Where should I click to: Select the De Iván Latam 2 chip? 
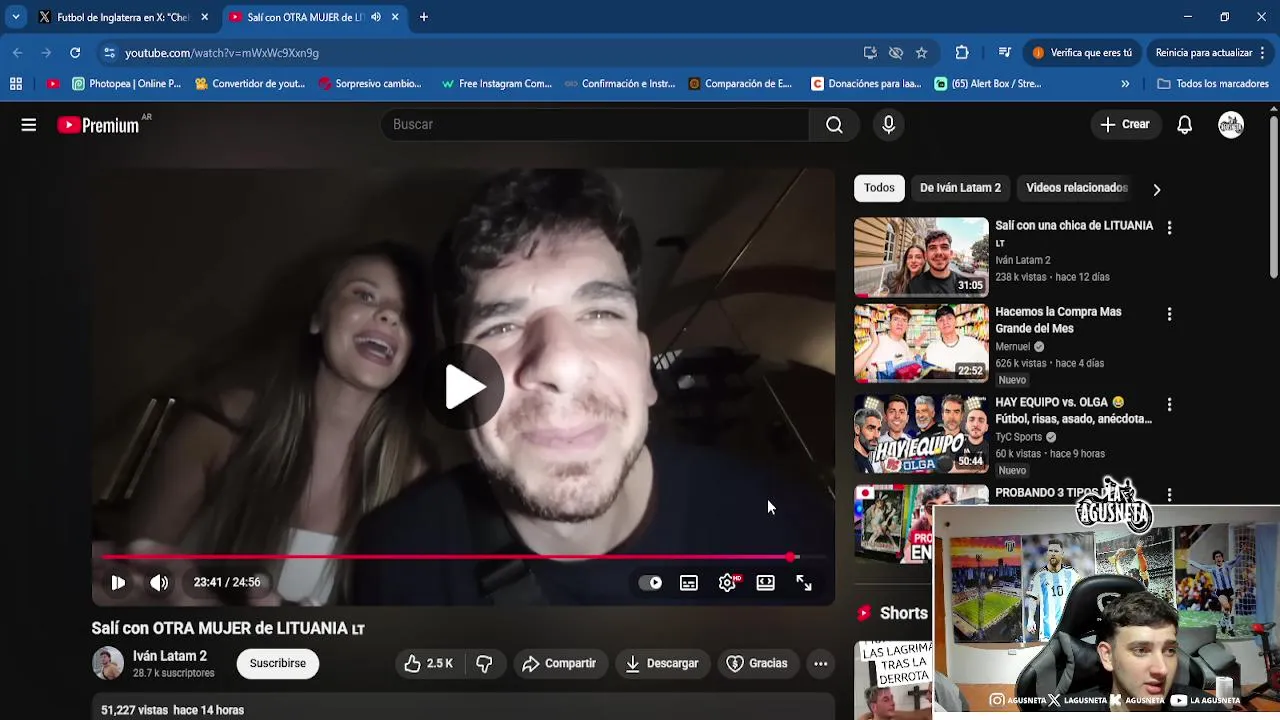point(960,188)
